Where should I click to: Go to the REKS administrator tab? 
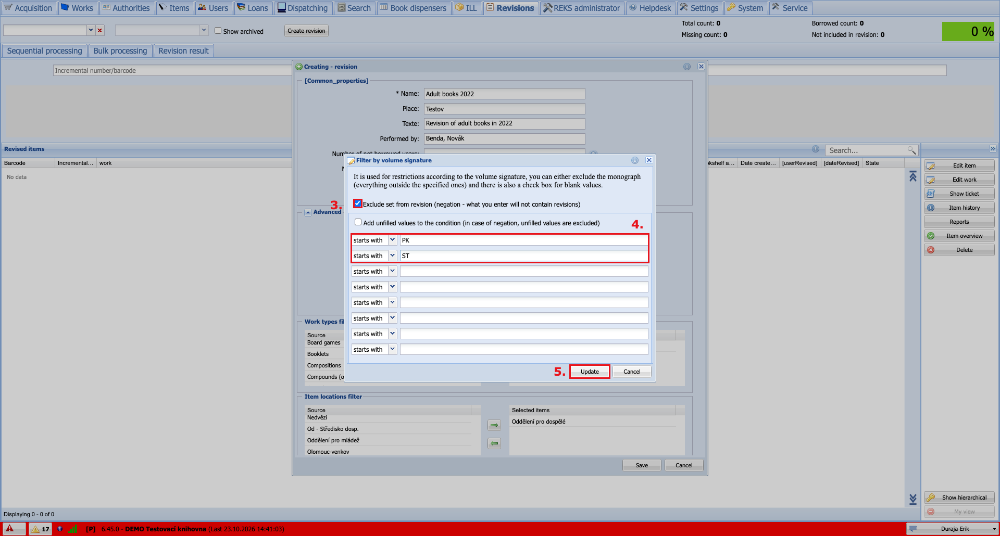coord(582,8)
